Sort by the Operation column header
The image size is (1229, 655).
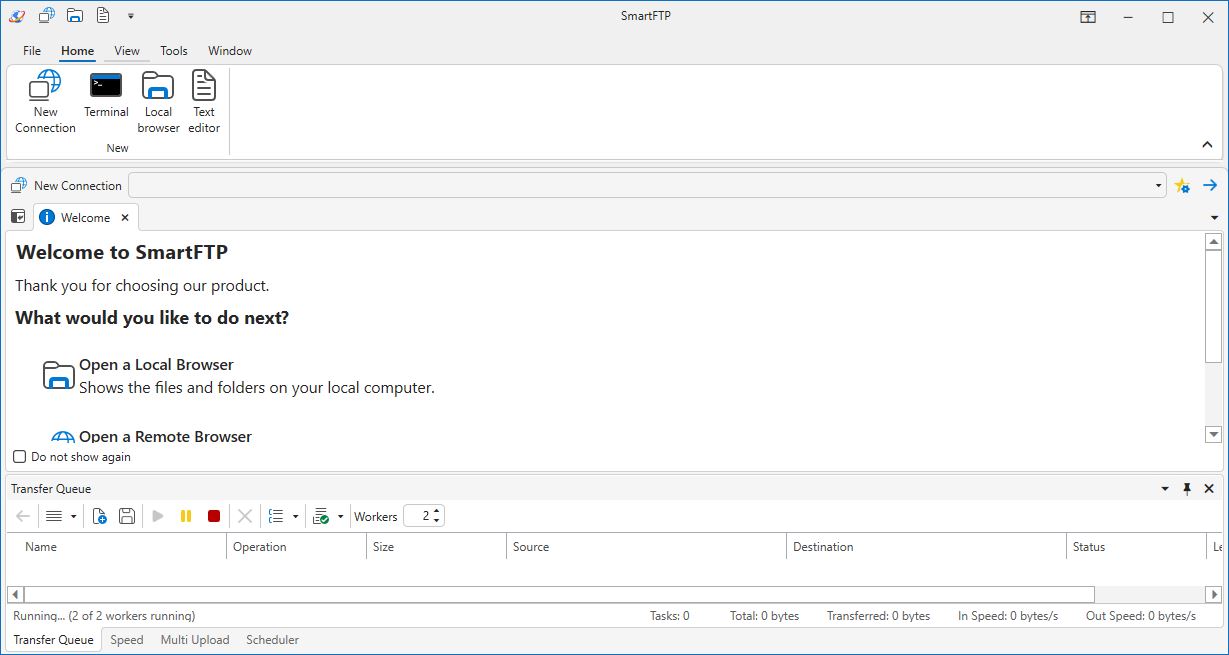[297, 547]
